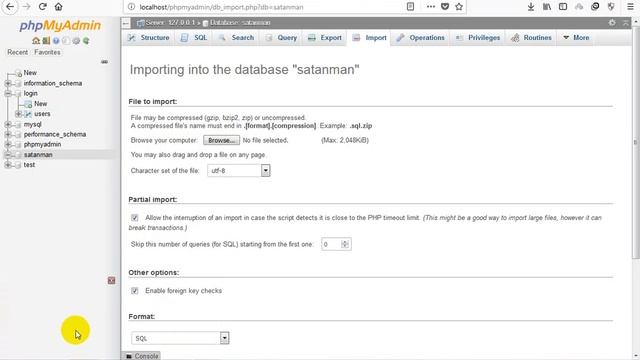The width and height of the screenshot is (640, 360).
Task: Expand the information_schema database node
Action: pyautogui.click(x=8, y=83)
